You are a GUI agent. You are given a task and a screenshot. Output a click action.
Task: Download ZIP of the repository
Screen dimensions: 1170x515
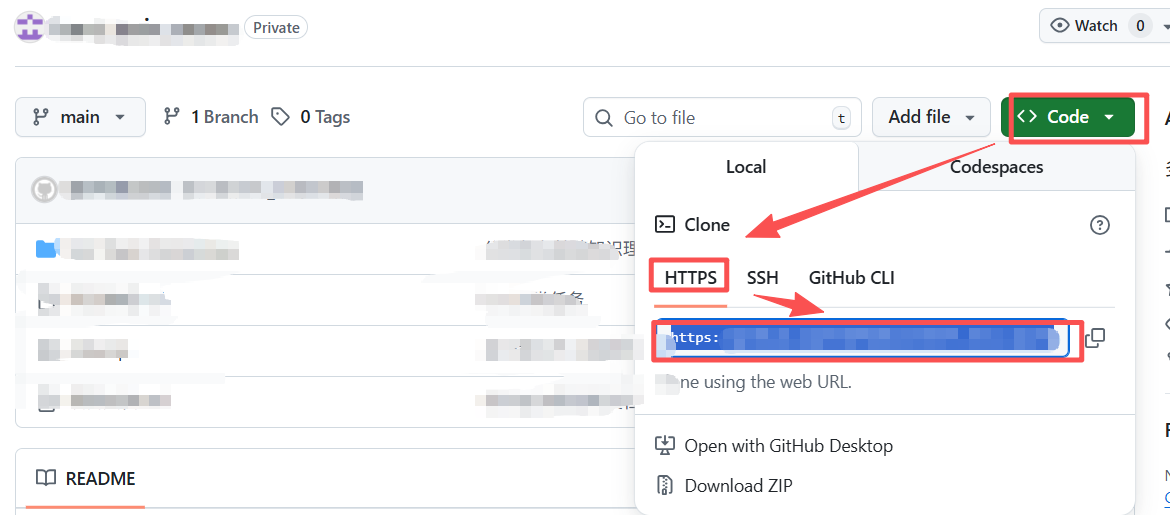pyautogui.click(x=723, y=486)
